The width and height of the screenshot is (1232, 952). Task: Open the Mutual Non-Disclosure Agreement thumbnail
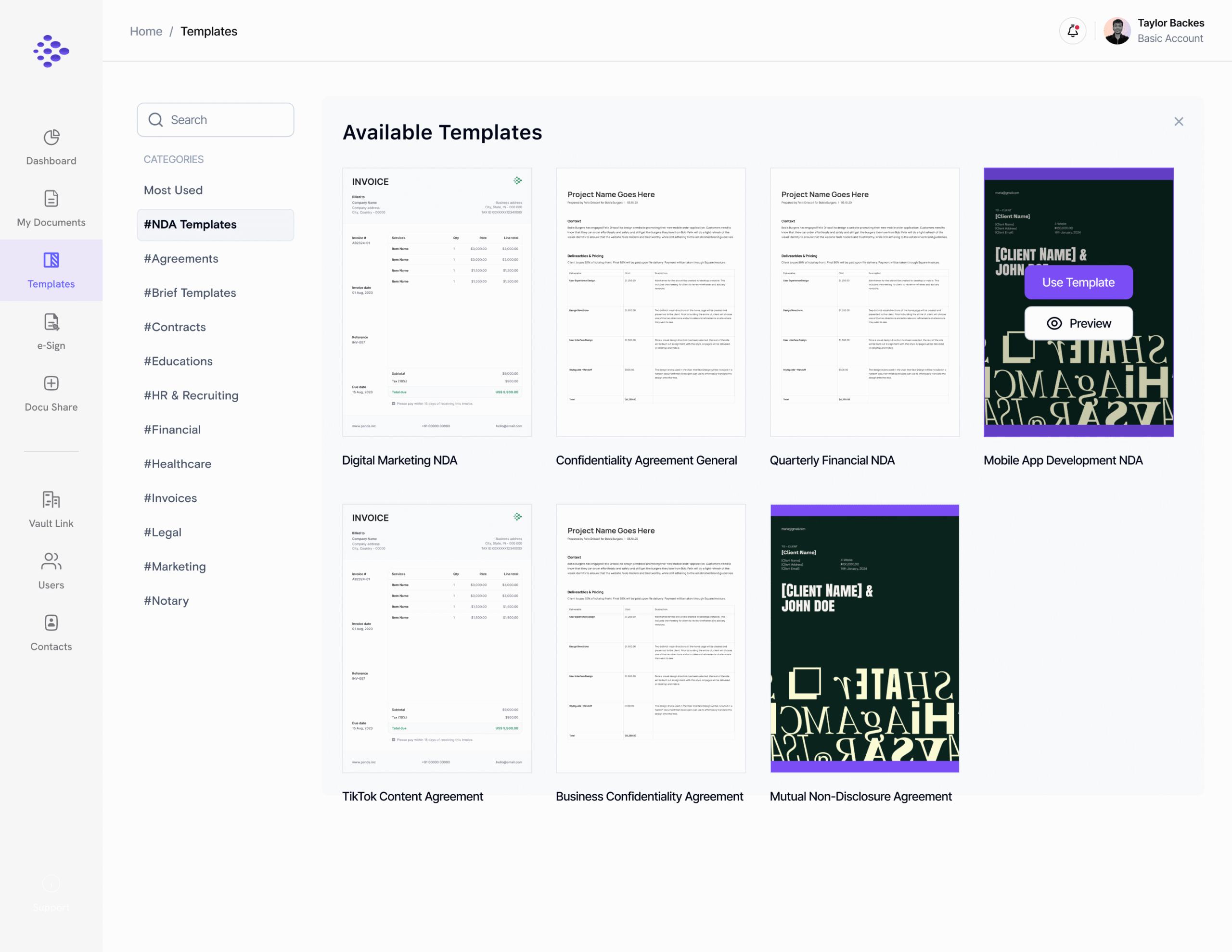click(x=864, y=638)
